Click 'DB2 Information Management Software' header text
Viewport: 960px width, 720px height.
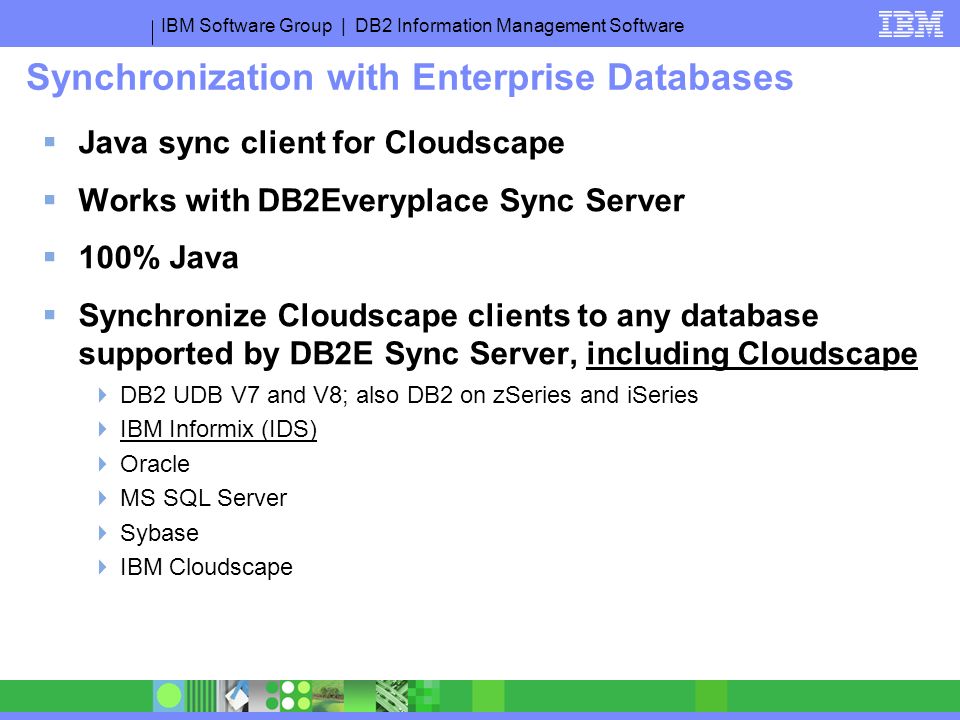[x=519, y=26]
